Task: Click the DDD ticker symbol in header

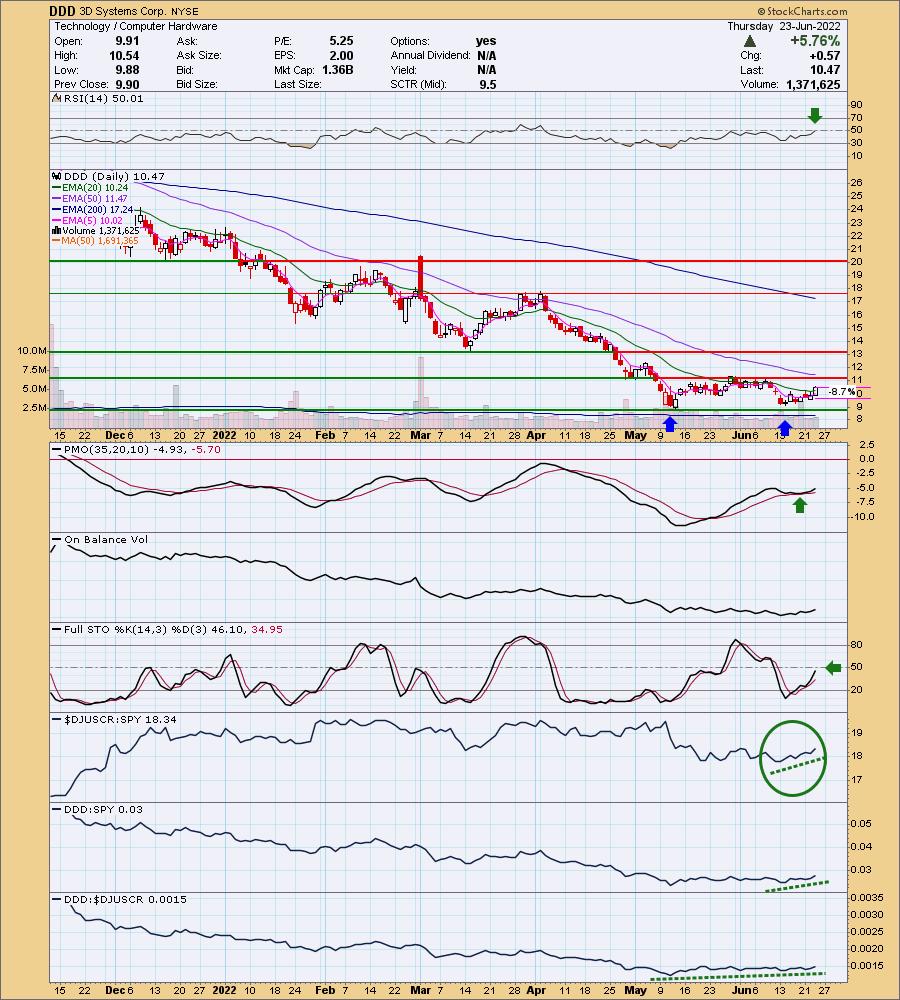Action: click(x=63, y=11)
